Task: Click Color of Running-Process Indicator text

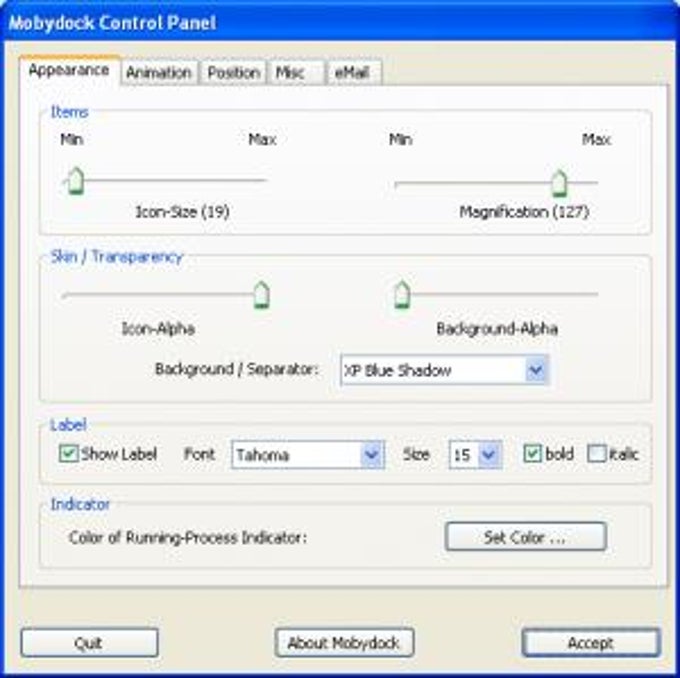Action: pyautogui.click(x=188, y=538)
